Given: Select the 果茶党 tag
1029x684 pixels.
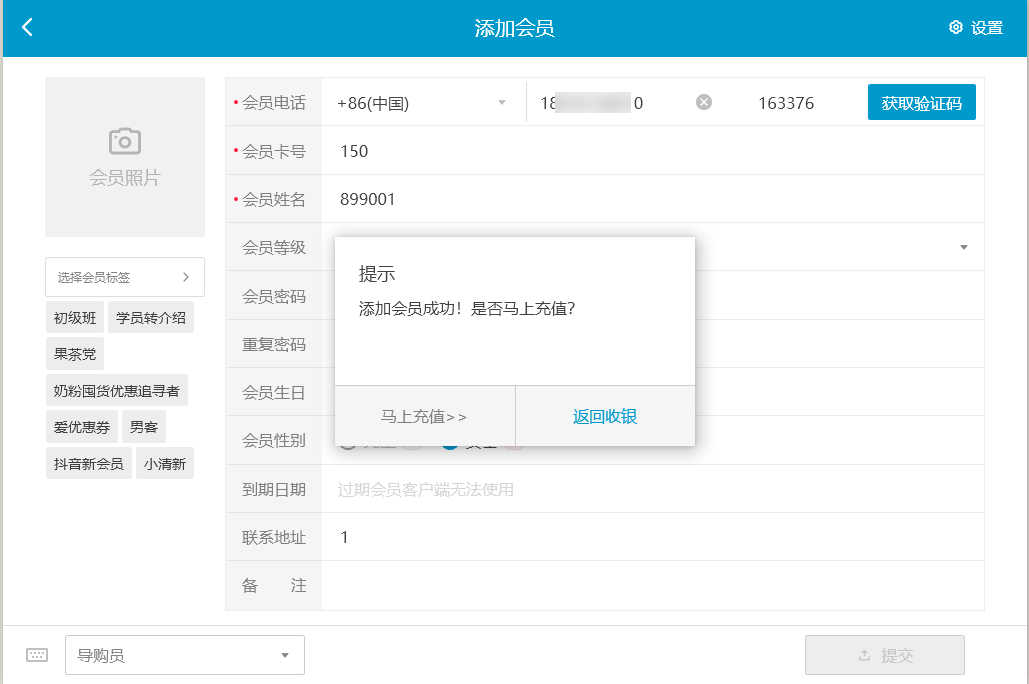Looking at the screenshot, I should coord(75,354).
